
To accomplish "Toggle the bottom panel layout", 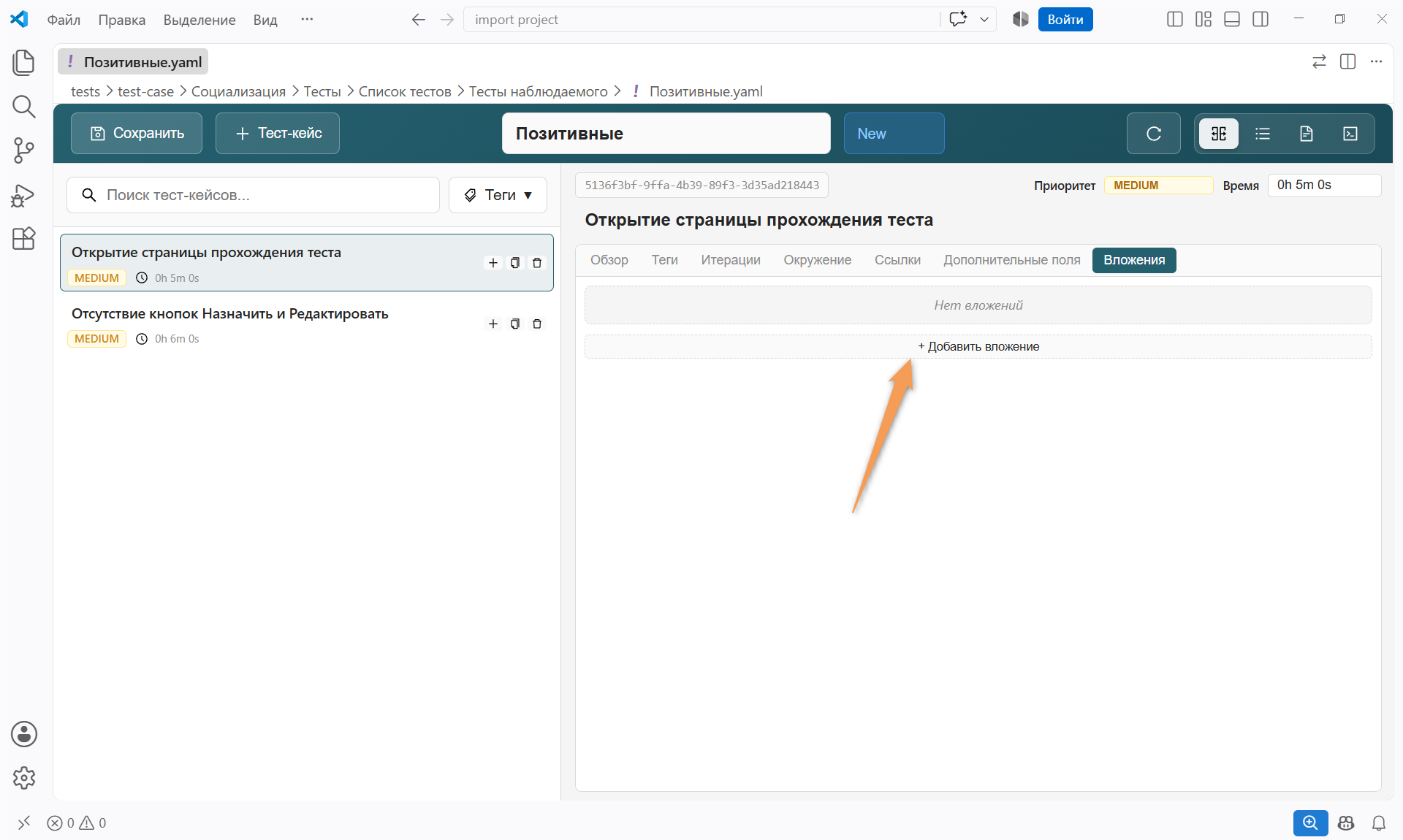I will pyautogui.click(x=1232, y=20).
